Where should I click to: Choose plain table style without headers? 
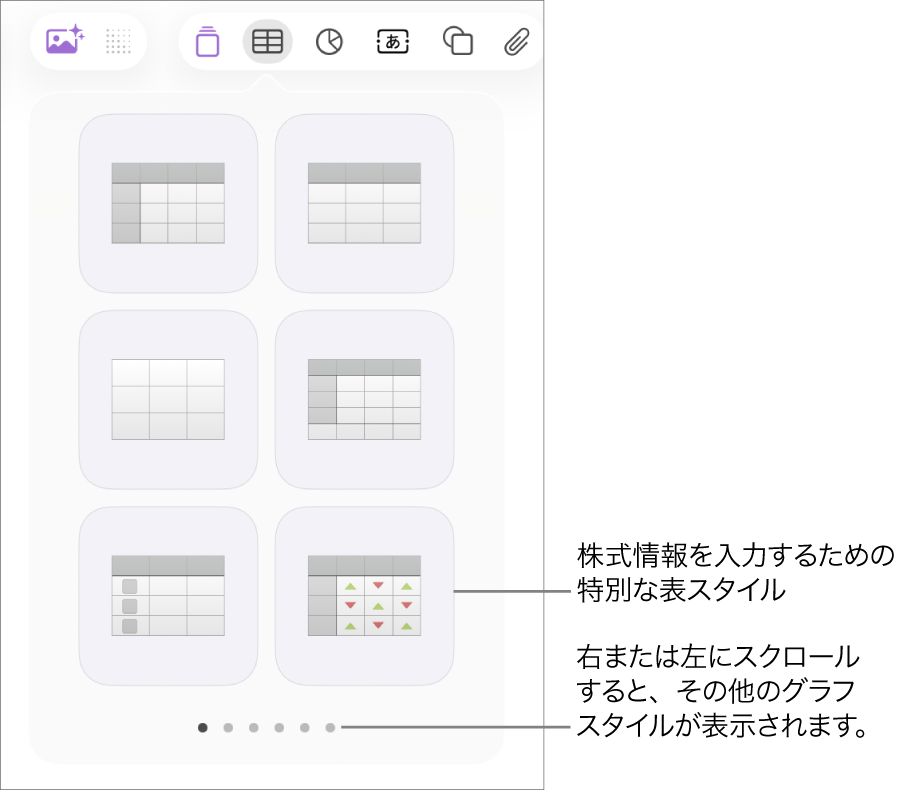(168, 399)
